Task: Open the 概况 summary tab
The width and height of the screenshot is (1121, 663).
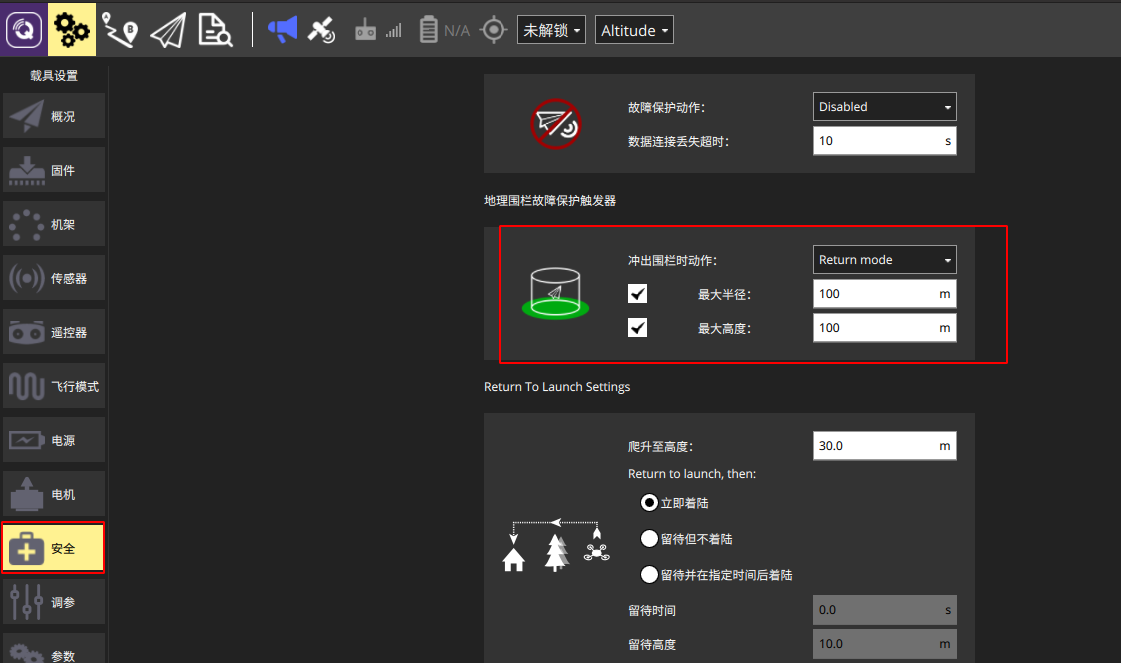Action: (x=54, y=116)
